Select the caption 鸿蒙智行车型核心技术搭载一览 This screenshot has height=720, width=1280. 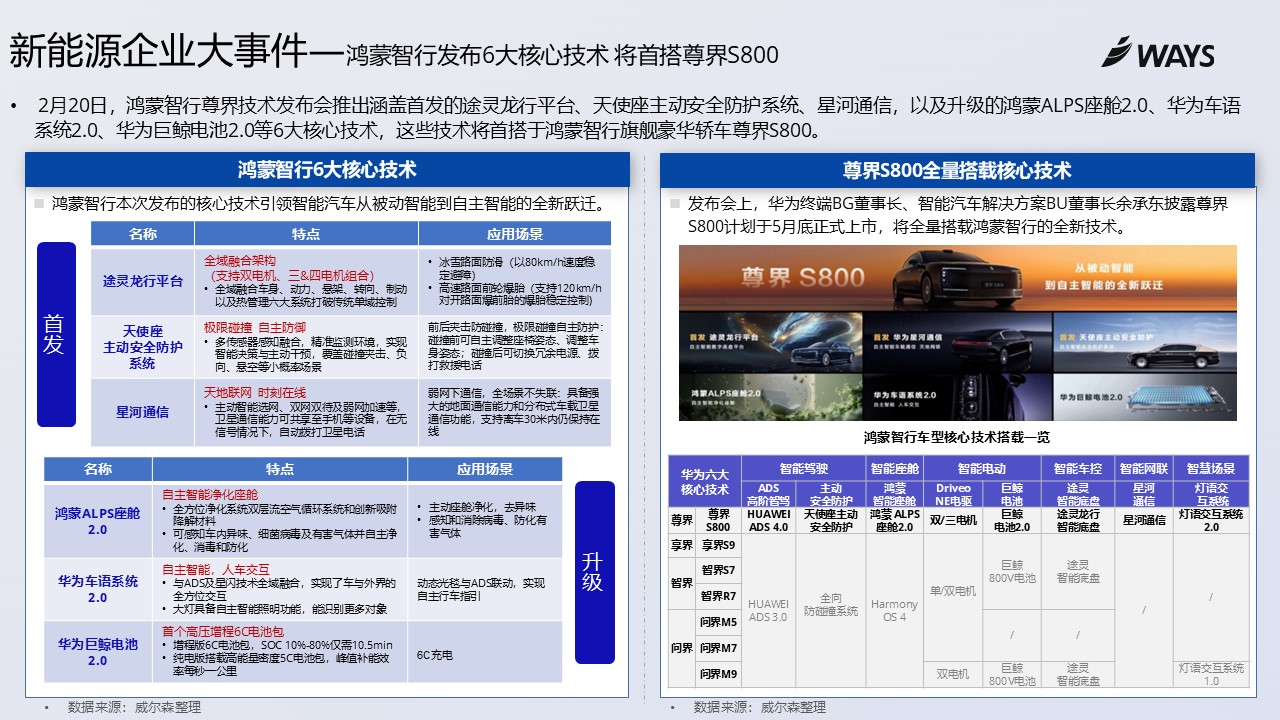[957, 437]
